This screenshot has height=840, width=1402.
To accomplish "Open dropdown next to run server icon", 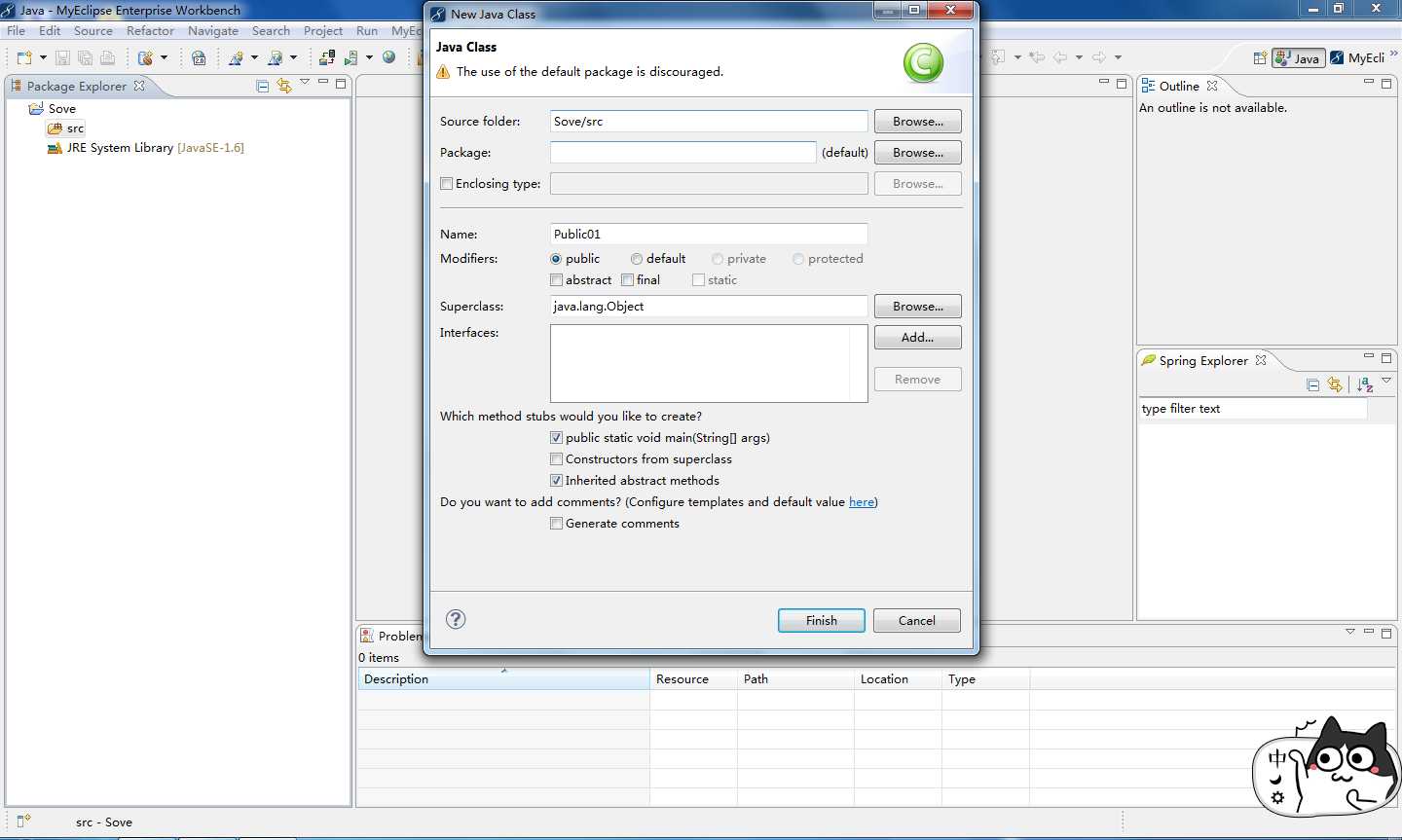I will [369, 57].
